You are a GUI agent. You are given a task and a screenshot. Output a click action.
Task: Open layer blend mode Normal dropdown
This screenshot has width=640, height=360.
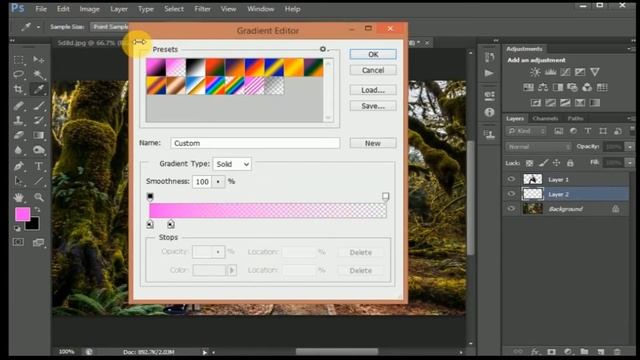pos(538,147)
